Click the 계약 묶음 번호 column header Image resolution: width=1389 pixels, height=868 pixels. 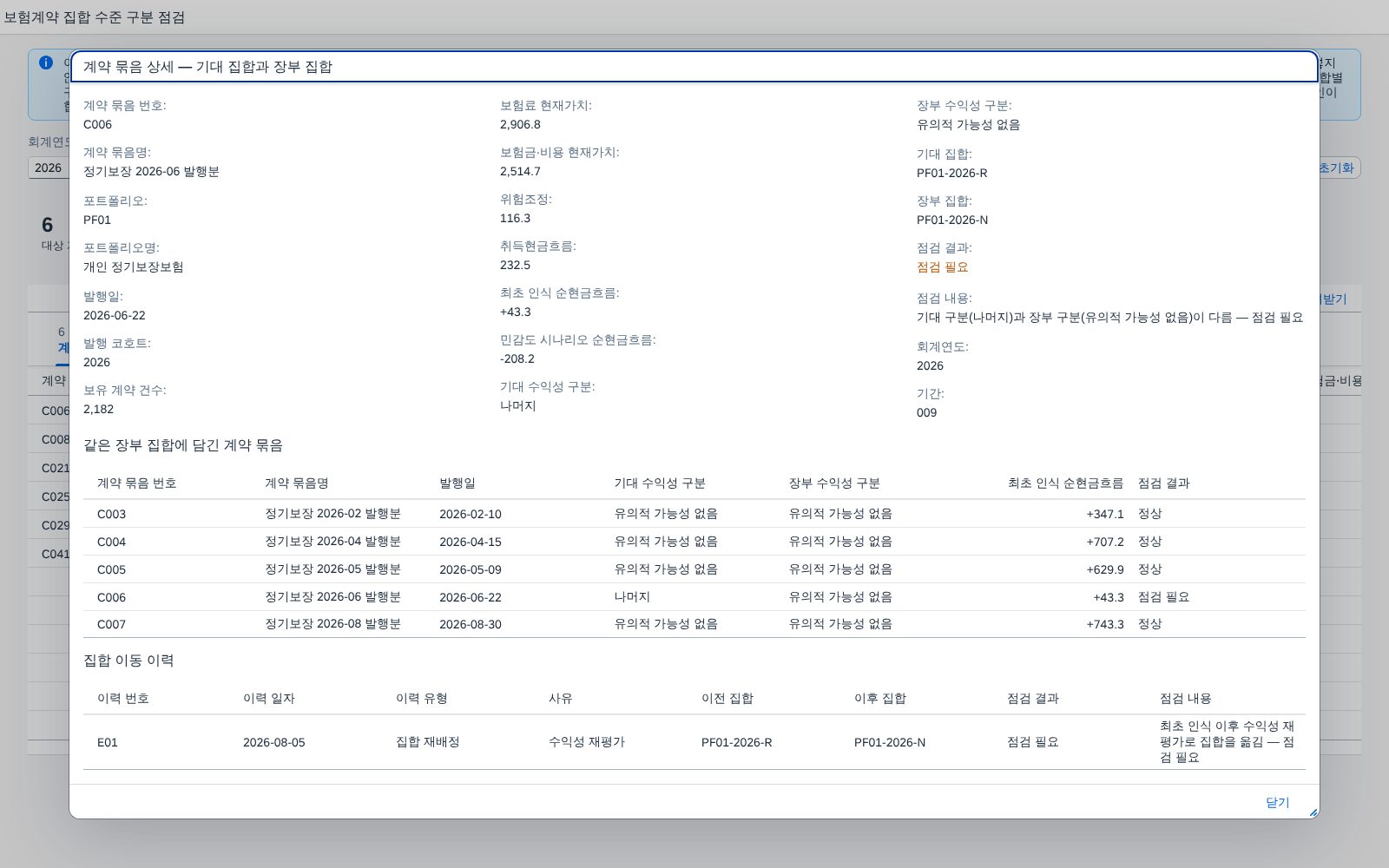[x=137, y=483]
